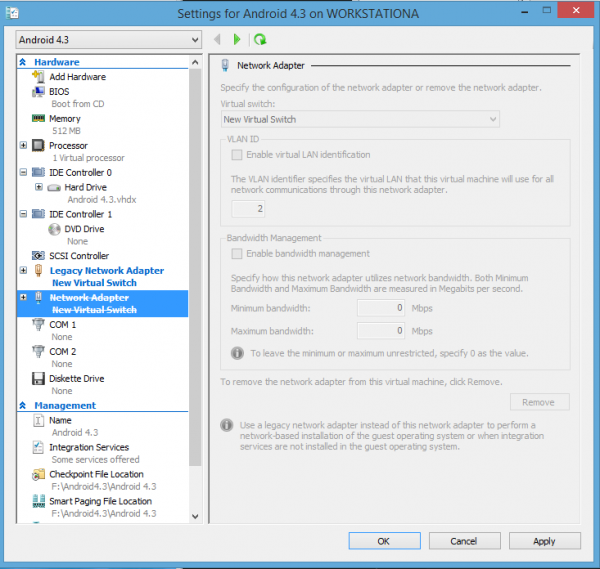Screen dimensions: 600x569
Task: Click the Apply button
Action: click(x=545, y=541)
